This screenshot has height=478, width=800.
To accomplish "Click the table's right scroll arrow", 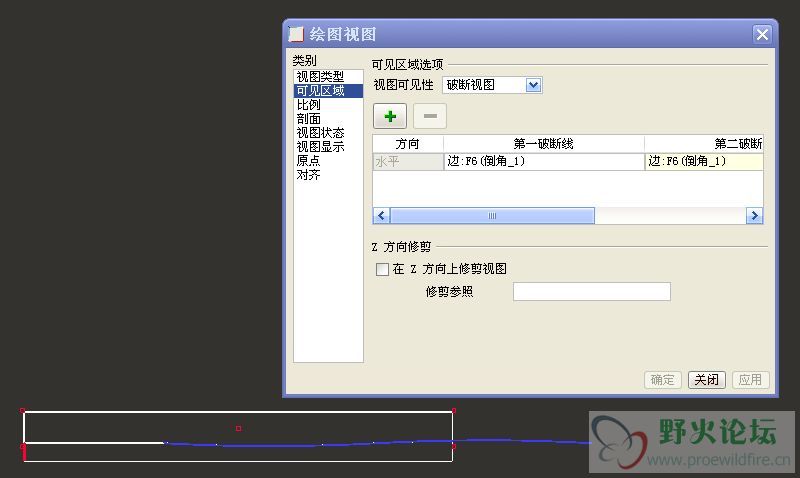I will (755, 215).
